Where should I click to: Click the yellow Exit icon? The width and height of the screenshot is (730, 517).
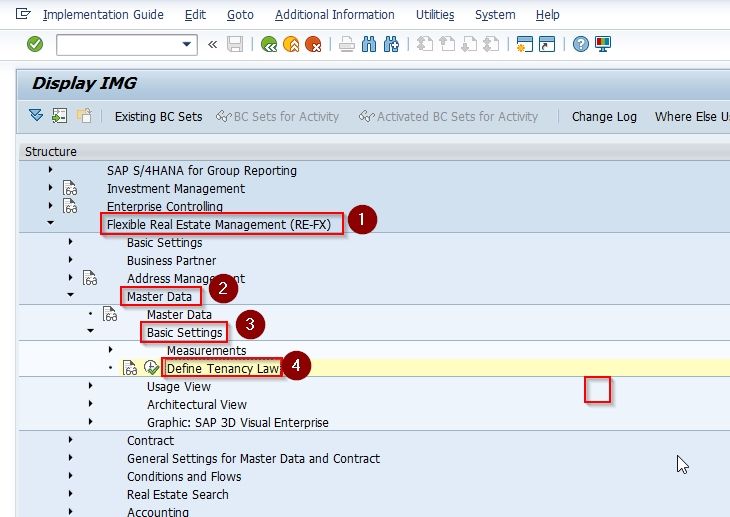coord(291,44)
